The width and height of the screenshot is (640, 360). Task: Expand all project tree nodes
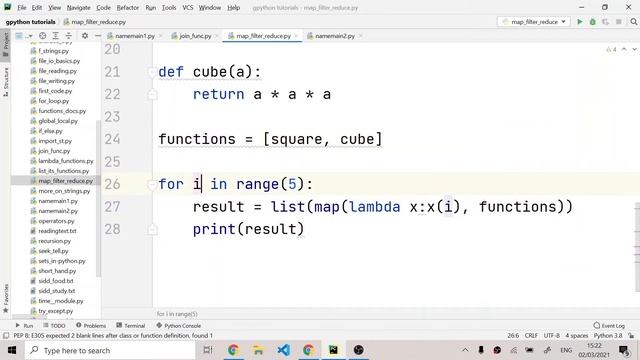[x=56, y=36]
